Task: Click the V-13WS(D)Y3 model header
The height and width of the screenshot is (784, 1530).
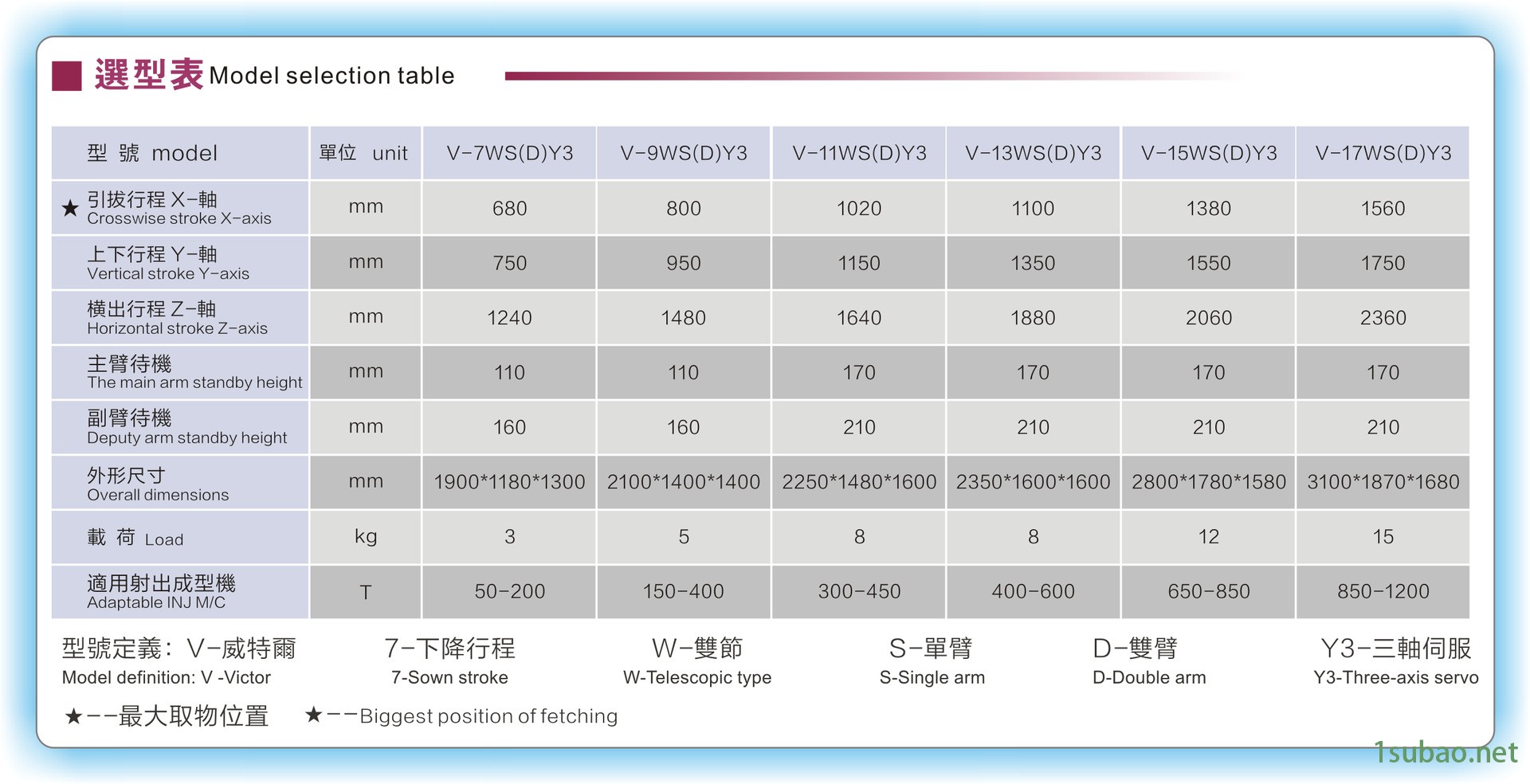Action: (1033, 153)
